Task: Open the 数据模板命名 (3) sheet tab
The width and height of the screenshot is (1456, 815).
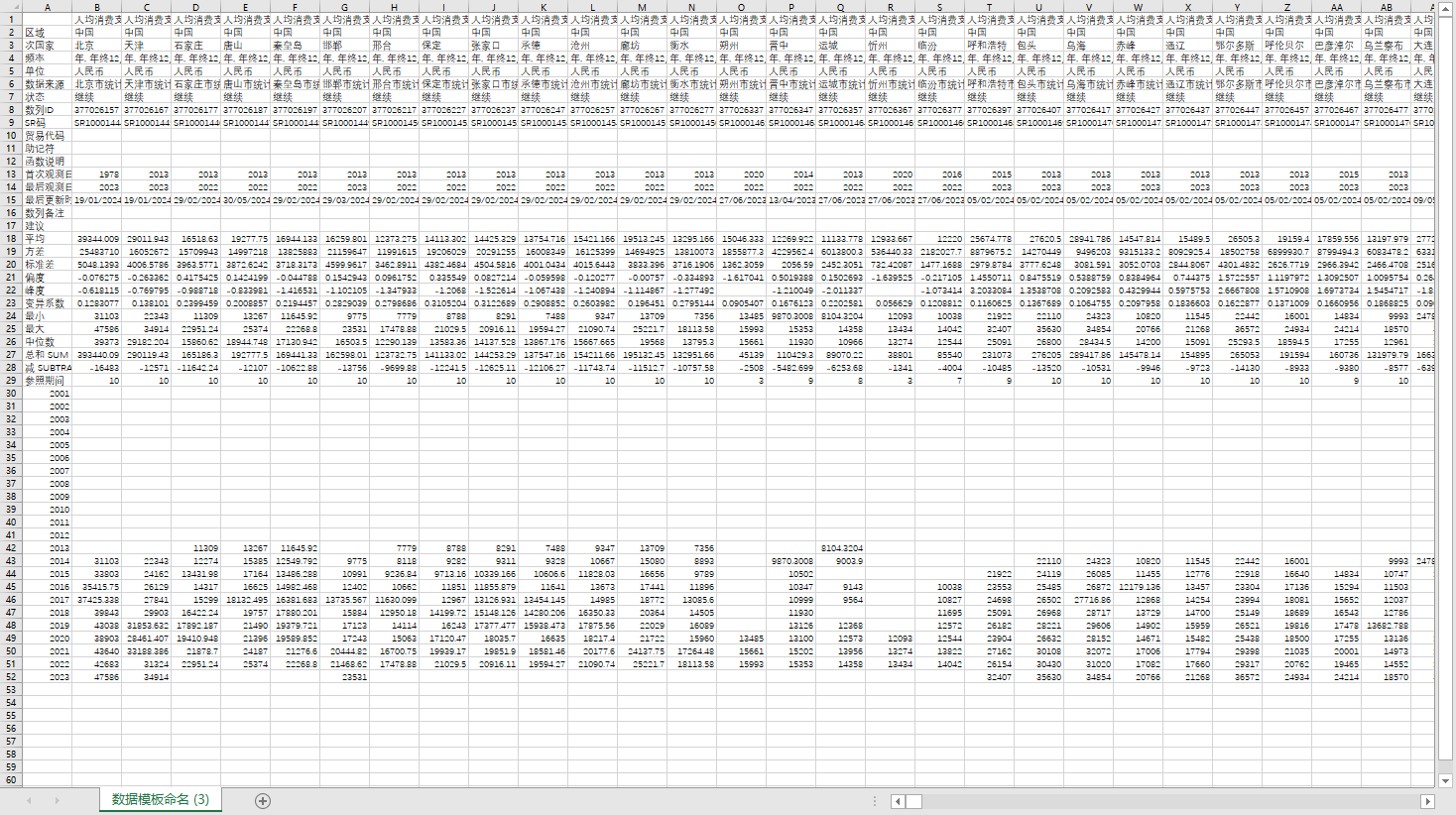Action: coord(161,799)
